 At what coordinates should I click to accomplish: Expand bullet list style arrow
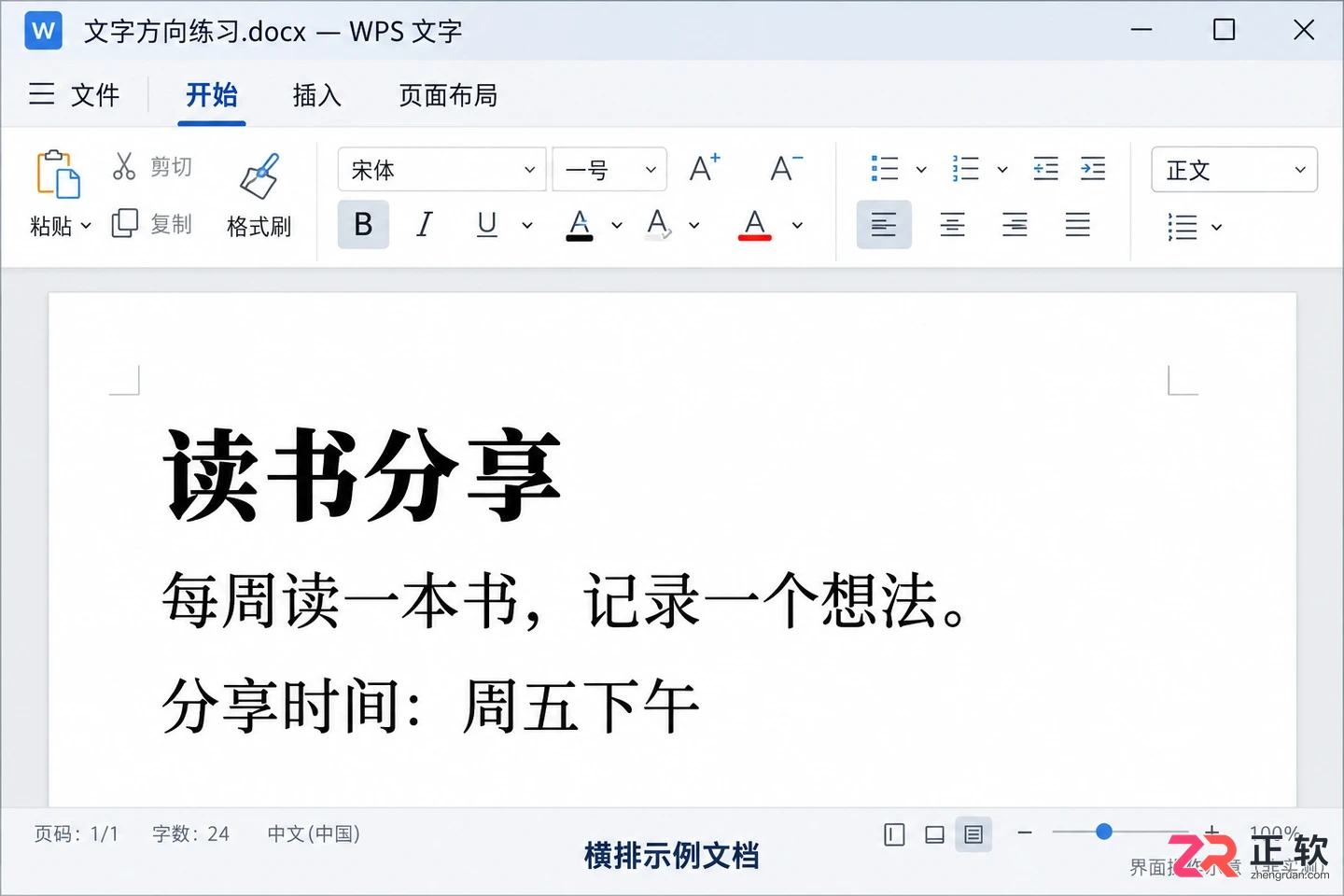click(921, 170)
